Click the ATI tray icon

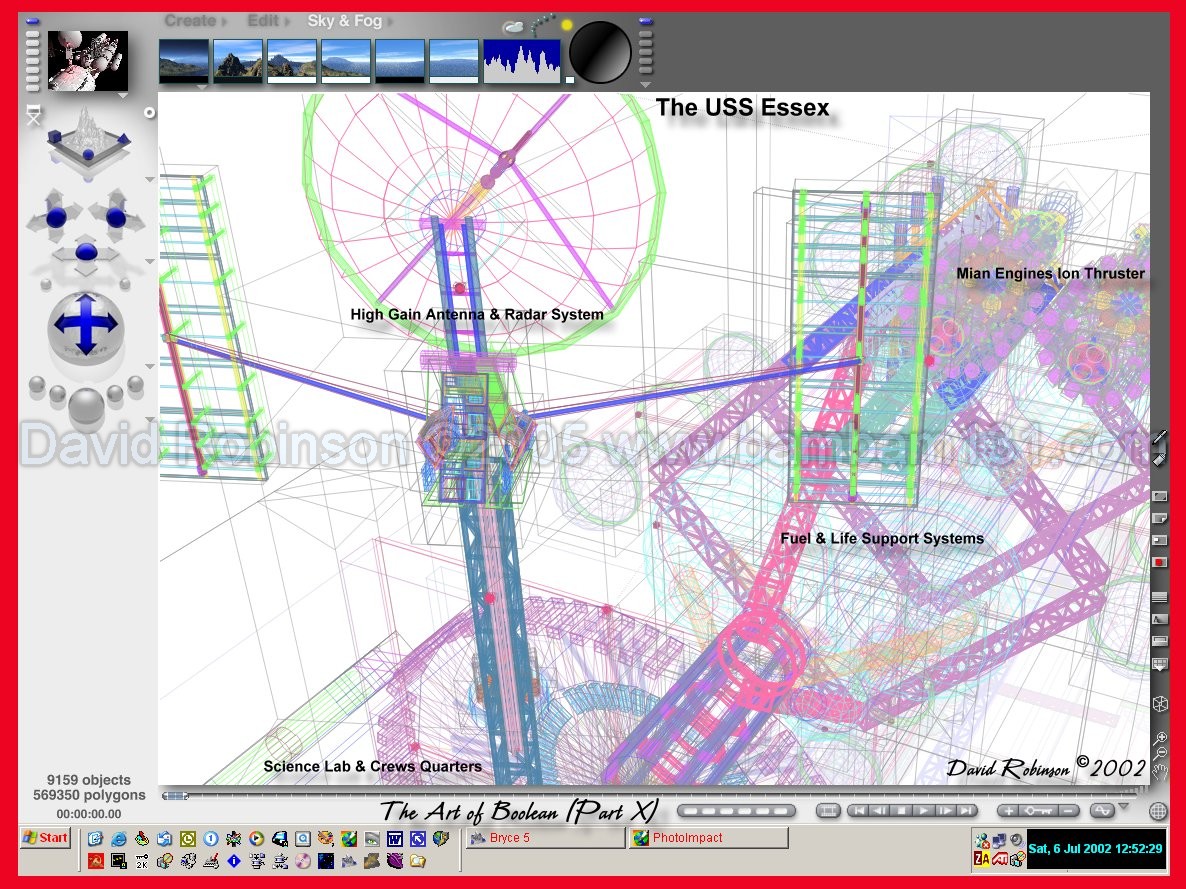pyautogui.click(x=1000, y=859)
